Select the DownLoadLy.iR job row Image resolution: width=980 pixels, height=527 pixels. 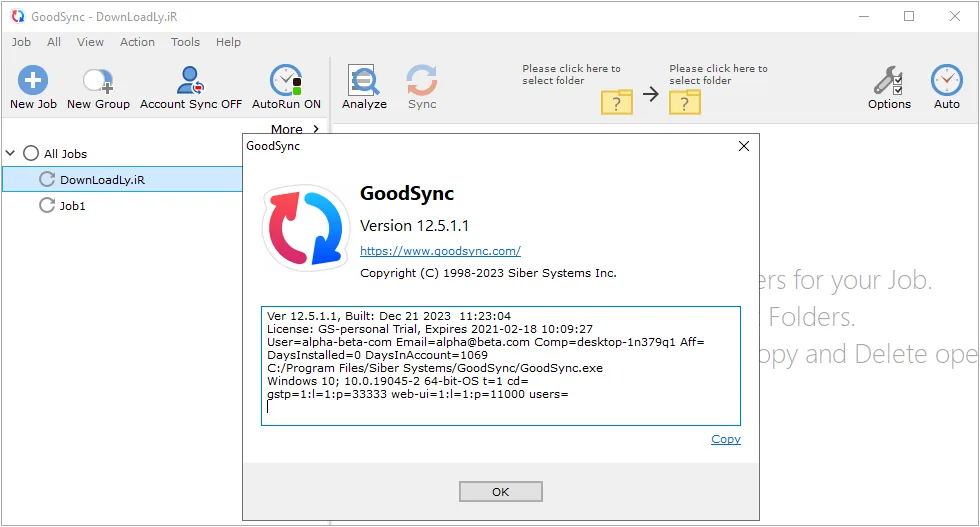[122, 179]
